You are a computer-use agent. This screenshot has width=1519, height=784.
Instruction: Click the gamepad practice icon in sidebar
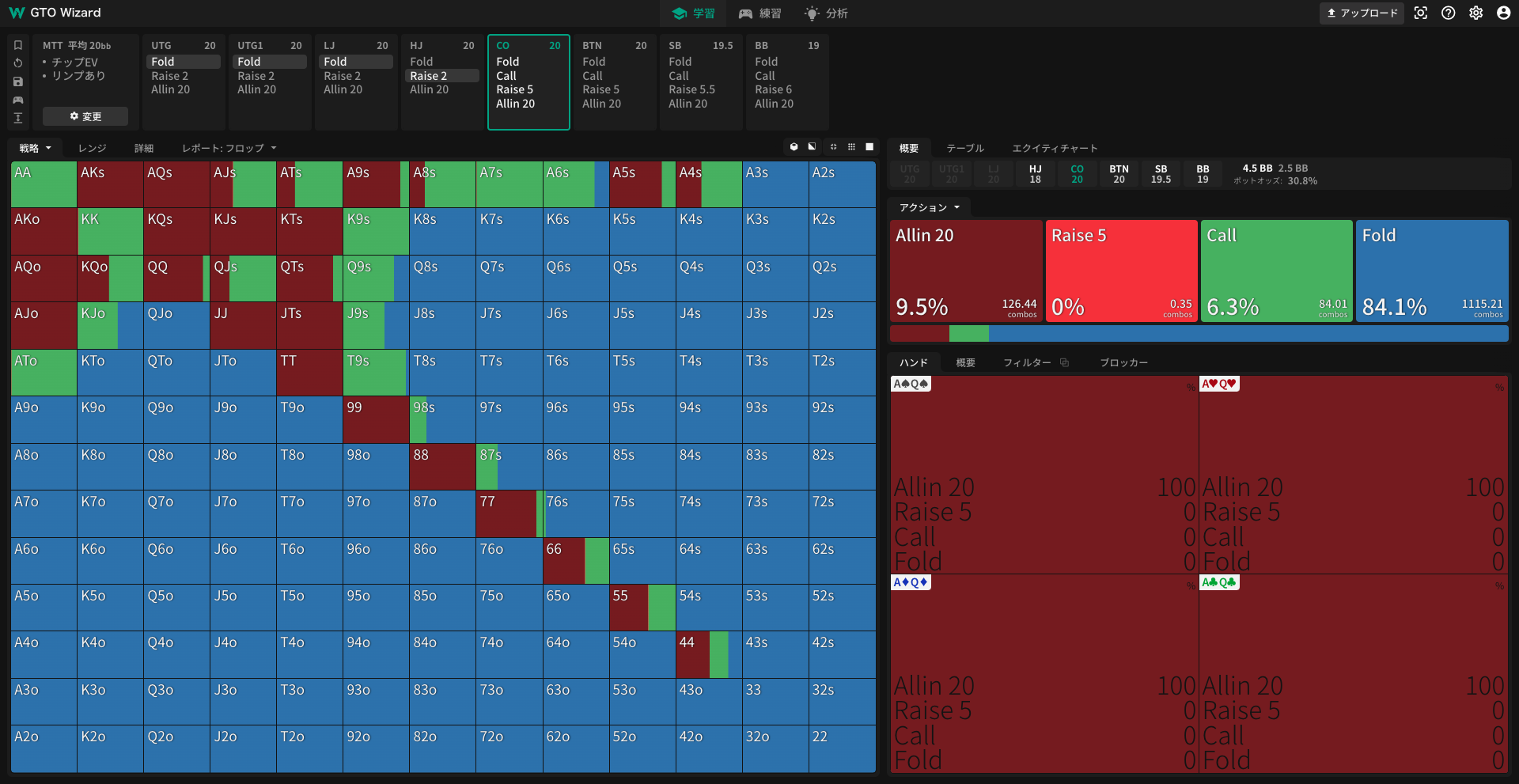click(x=18, y=100)
